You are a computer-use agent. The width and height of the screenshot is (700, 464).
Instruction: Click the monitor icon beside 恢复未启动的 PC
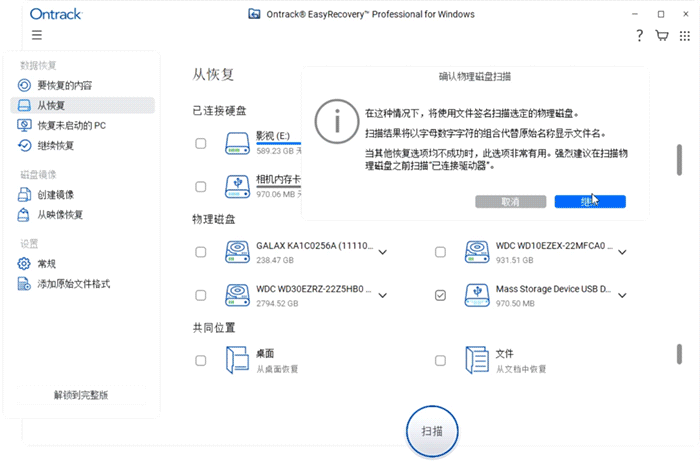(24, 125)
